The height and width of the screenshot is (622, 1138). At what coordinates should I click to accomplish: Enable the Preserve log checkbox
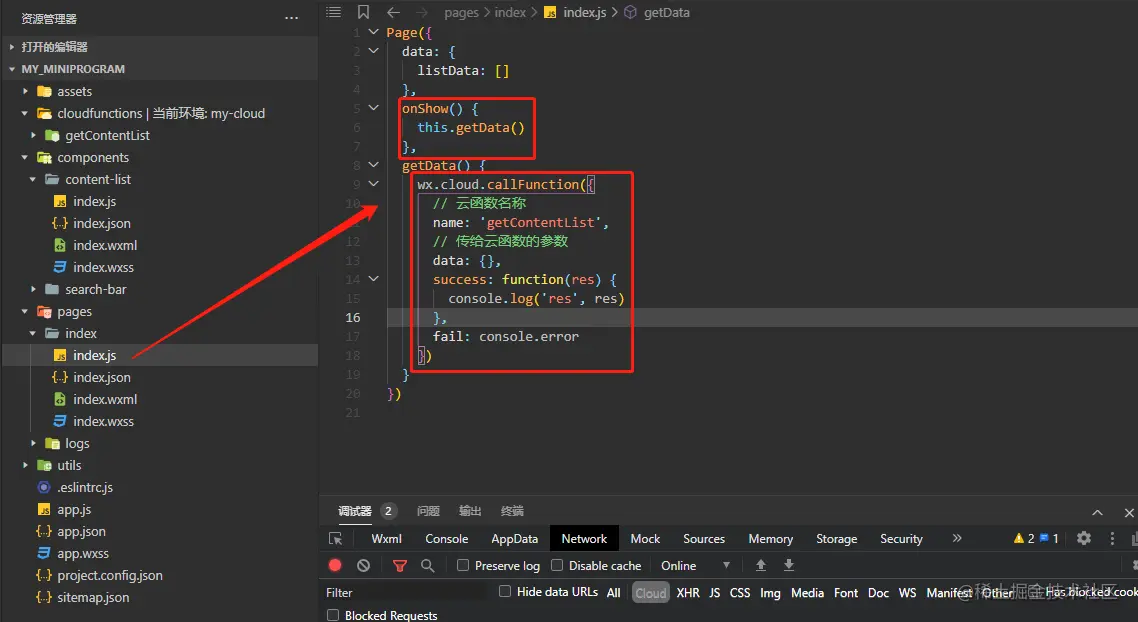click(x=462, y=565)
